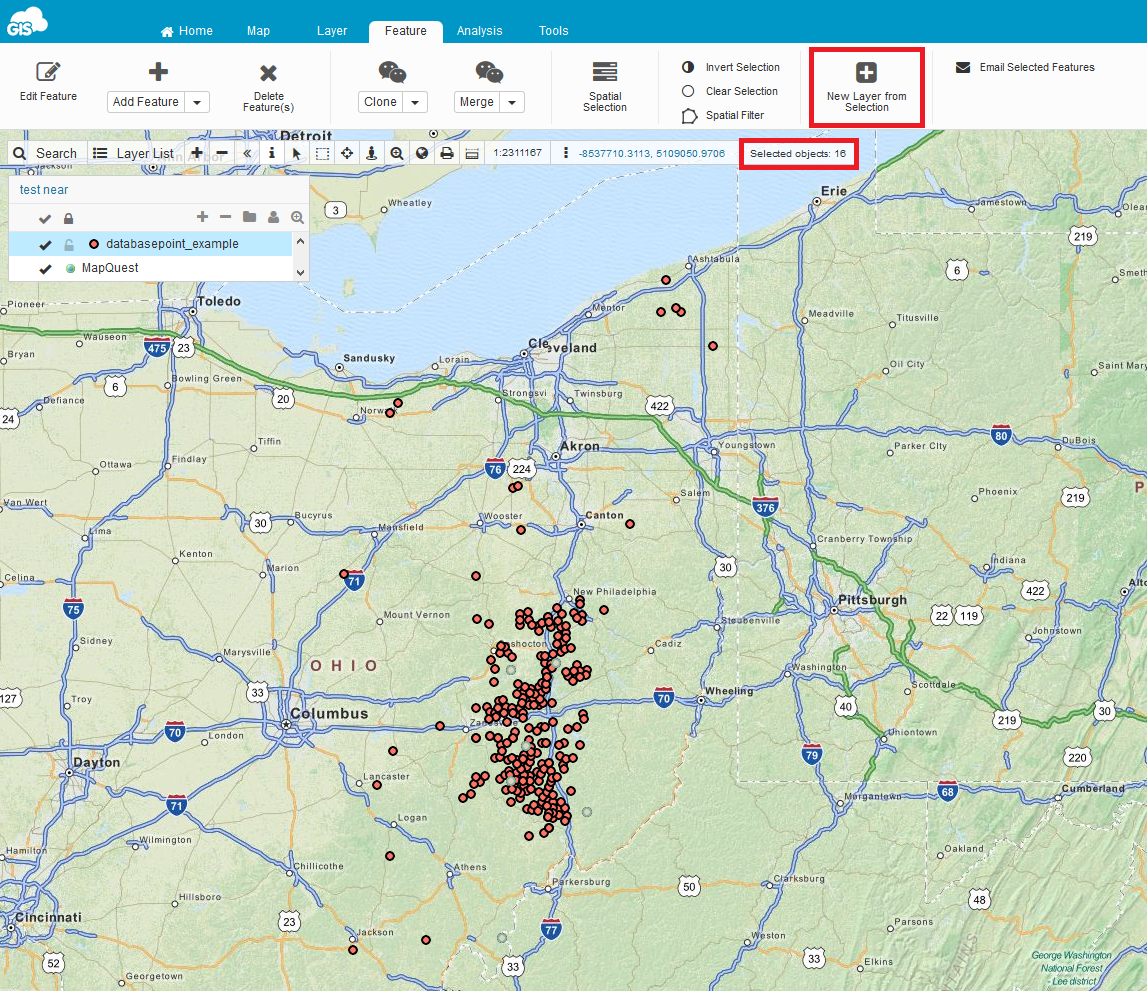Click the Delete Feature(s) X icon
Screen dimensions: 1147x991
click(268, 72)
